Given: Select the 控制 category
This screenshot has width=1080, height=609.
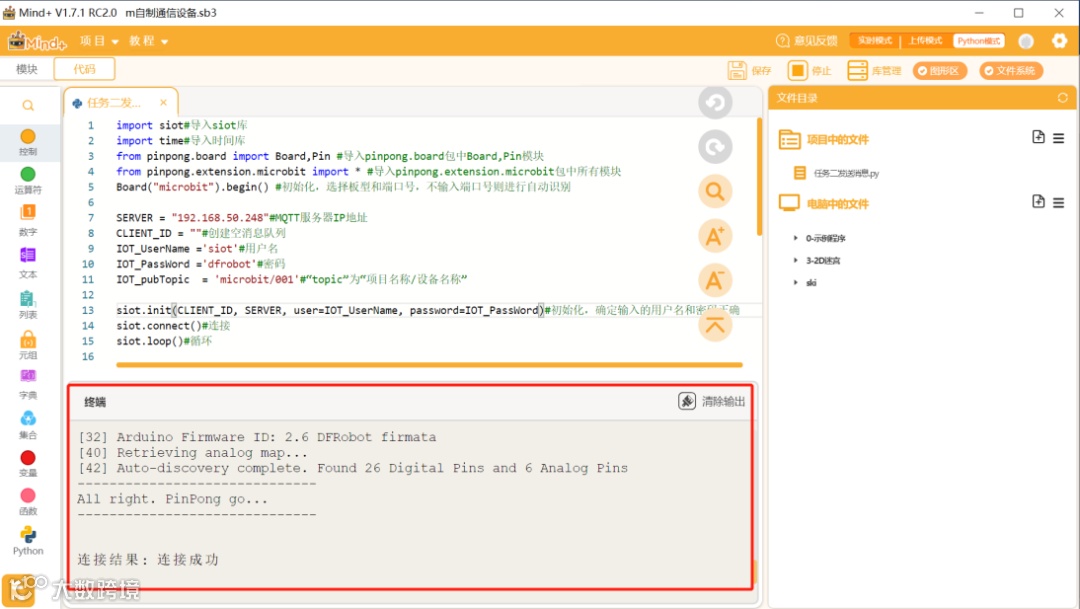Looking at the screenshot, I should [x=28, y=142].
